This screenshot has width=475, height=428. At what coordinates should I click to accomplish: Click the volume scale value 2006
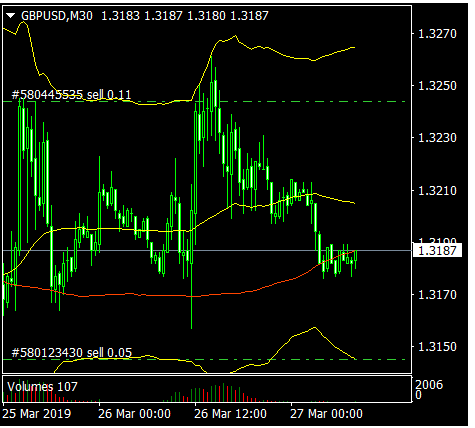click(x=429, y=385)
